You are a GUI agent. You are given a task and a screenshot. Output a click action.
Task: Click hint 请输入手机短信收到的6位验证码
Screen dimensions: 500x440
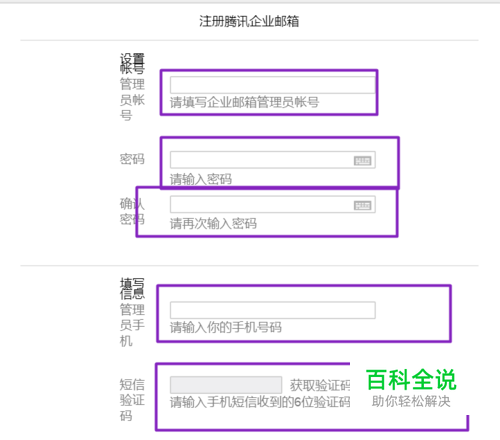click(260, 402)
